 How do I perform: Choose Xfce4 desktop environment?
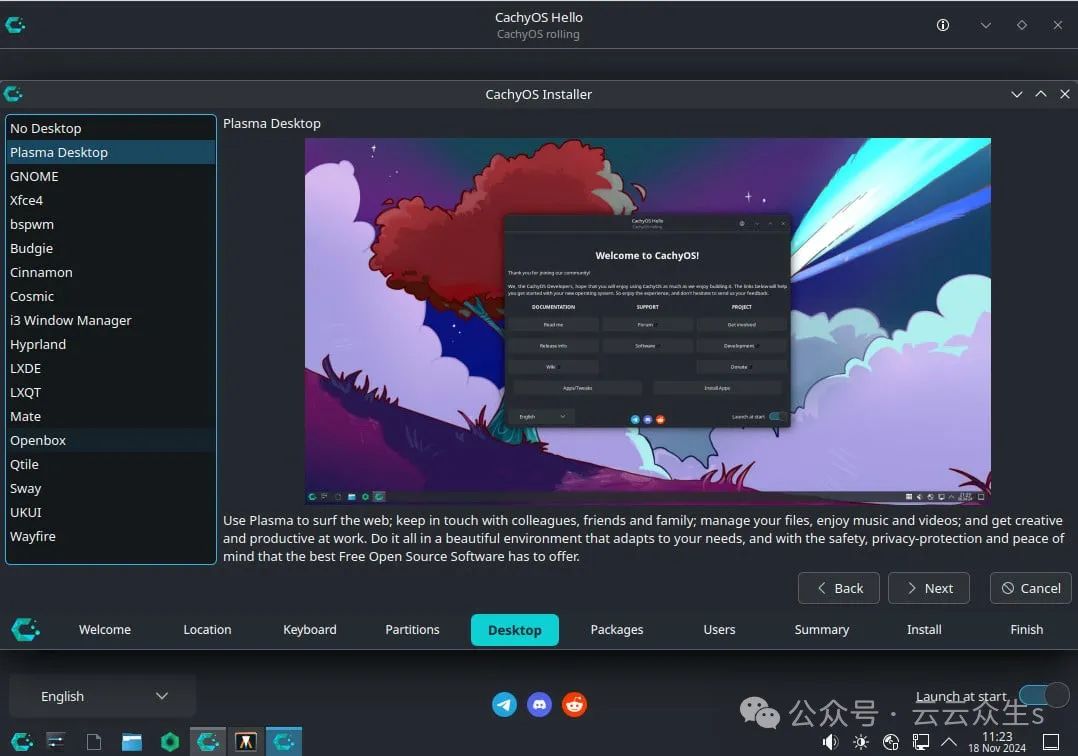[111, 201]
